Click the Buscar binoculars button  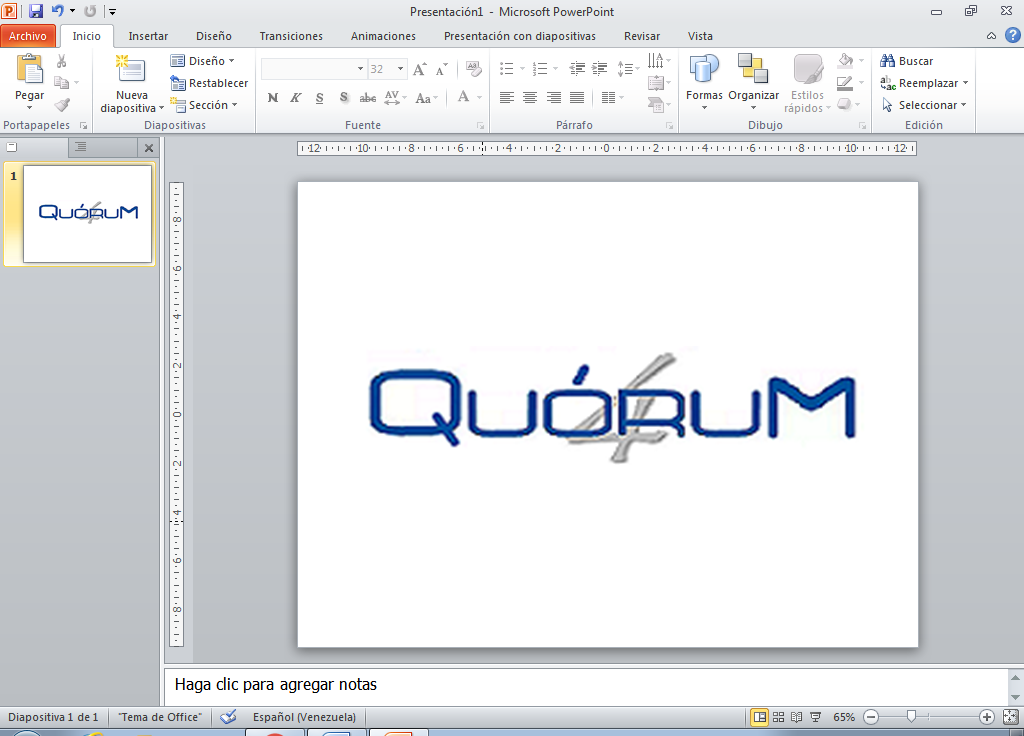(906, 61)
